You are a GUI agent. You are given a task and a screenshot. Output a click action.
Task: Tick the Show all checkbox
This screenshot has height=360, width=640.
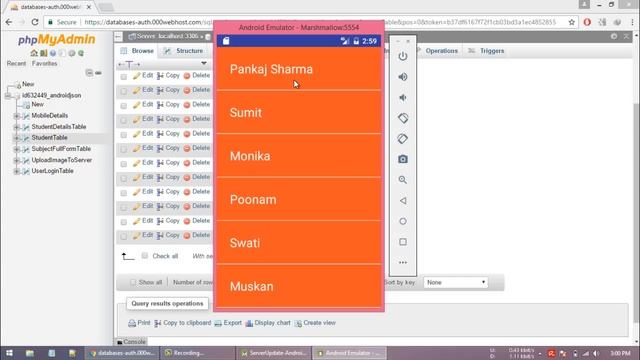pos(133,282)
